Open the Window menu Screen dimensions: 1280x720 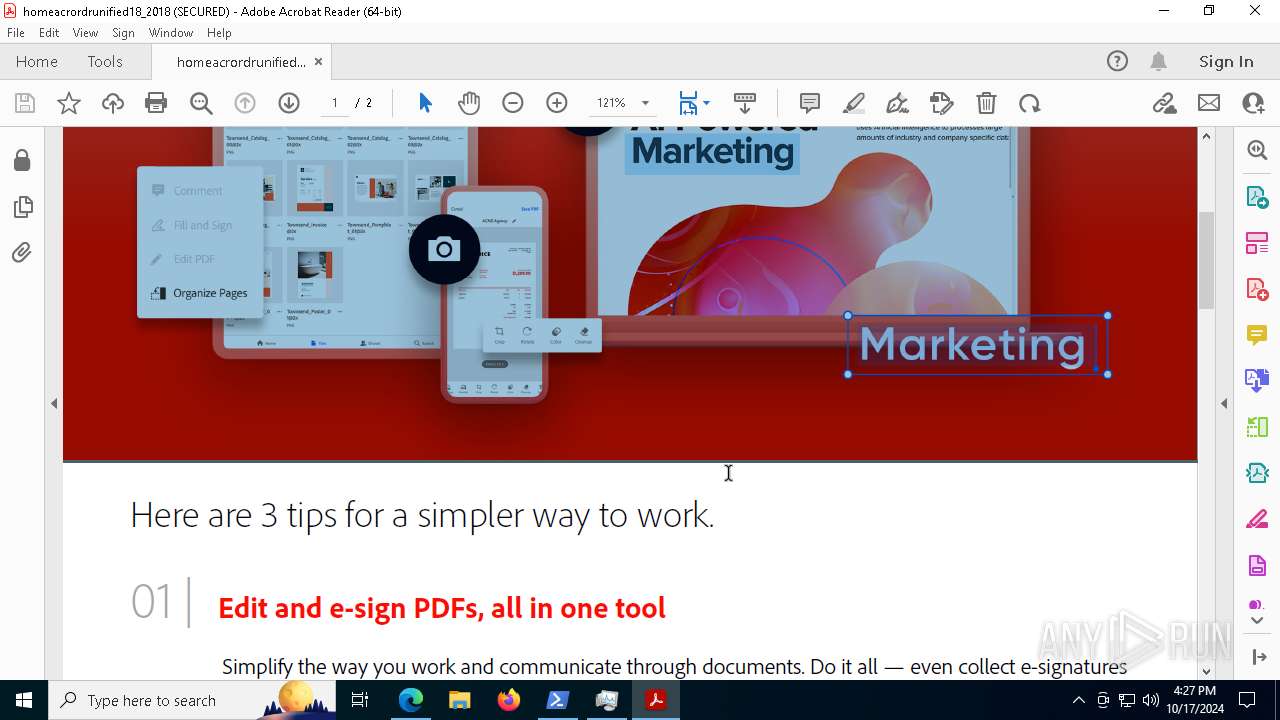171,33
